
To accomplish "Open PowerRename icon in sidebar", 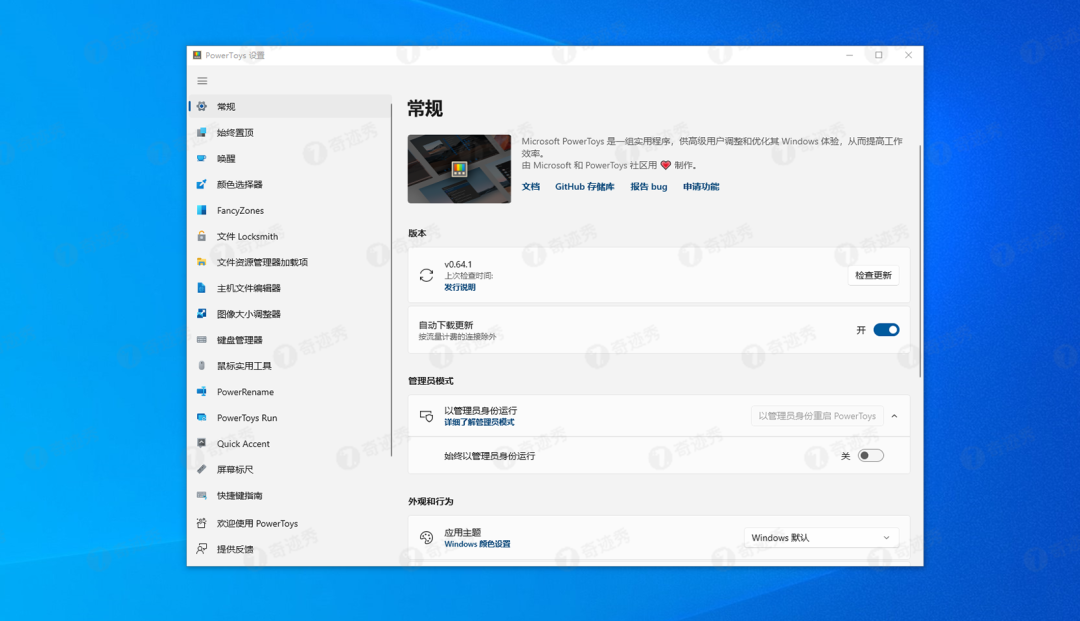I will 201,392.
